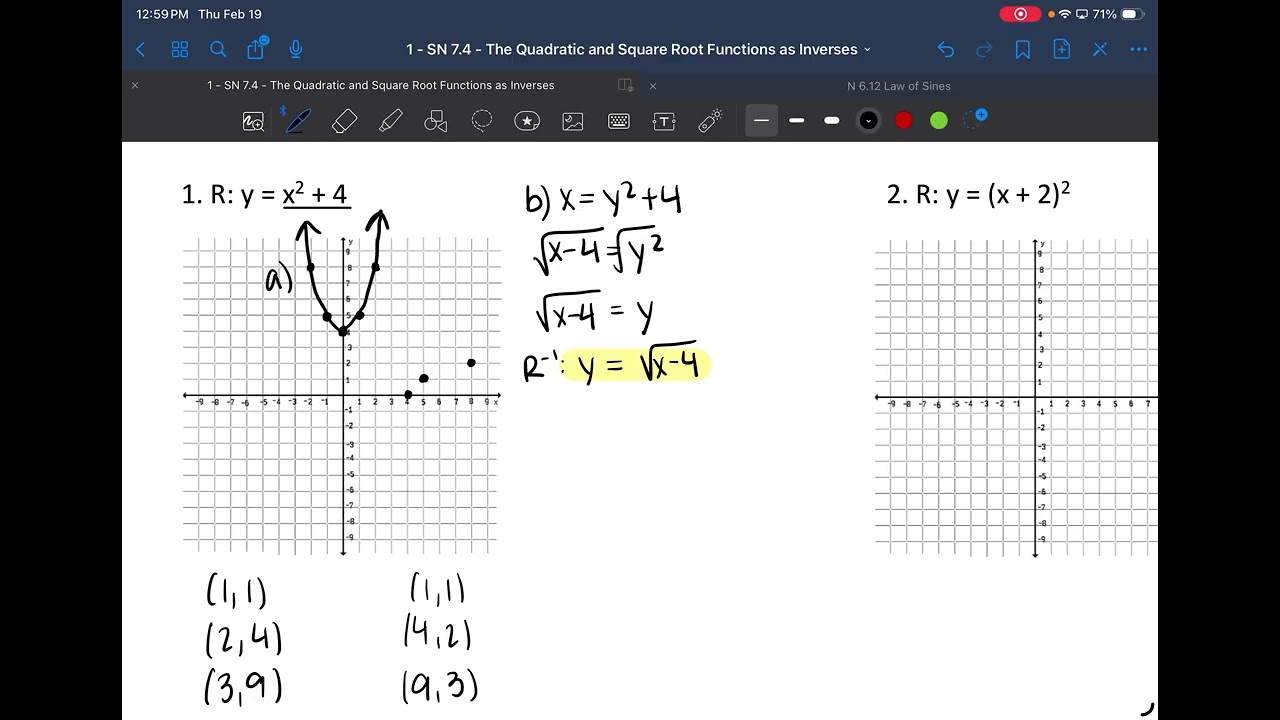Start audio recording with the microphone
Viewport: 1280px width, 720px height.
coord(296,49)
